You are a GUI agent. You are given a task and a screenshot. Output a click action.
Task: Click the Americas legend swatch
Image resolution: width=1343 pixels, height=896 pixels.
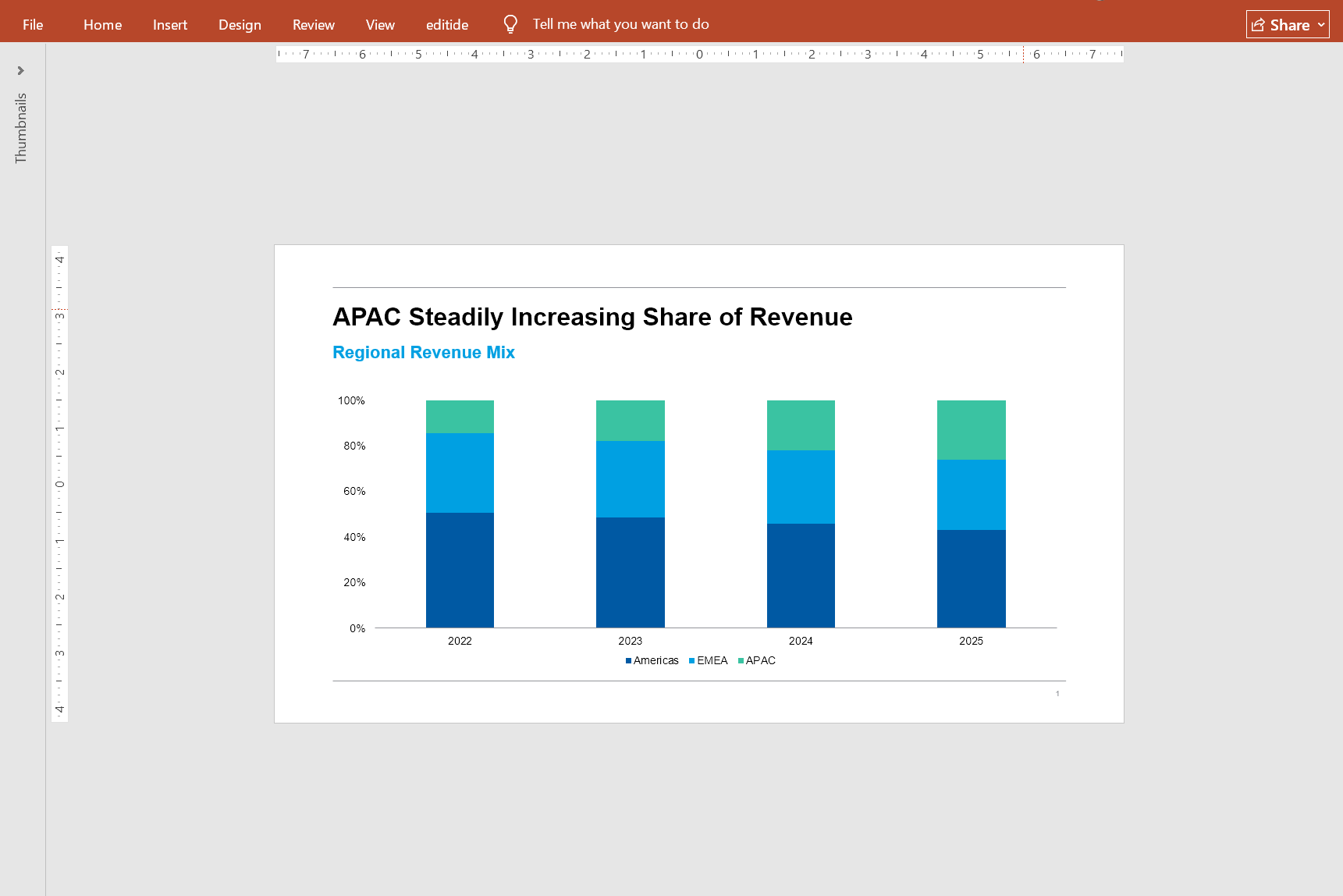coord(628,661)
